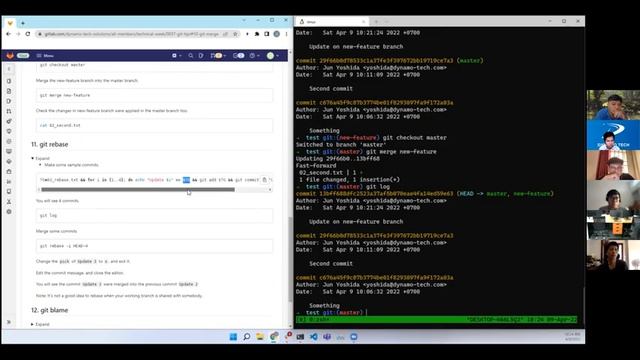
Task: Expand the GitLab sidebar with double chevron
Action: pos(9,322)
